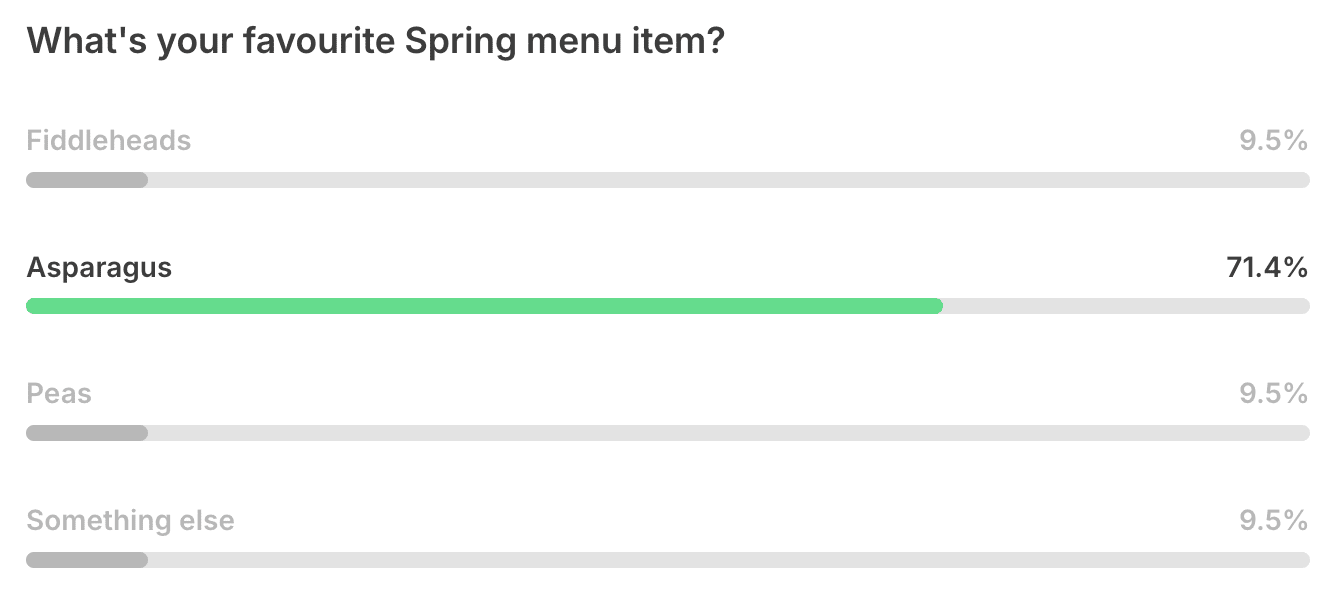Click the Peas gray progress bar
Image resolution: width=1332 pixels, height=594 pixels.
(668, 433)
